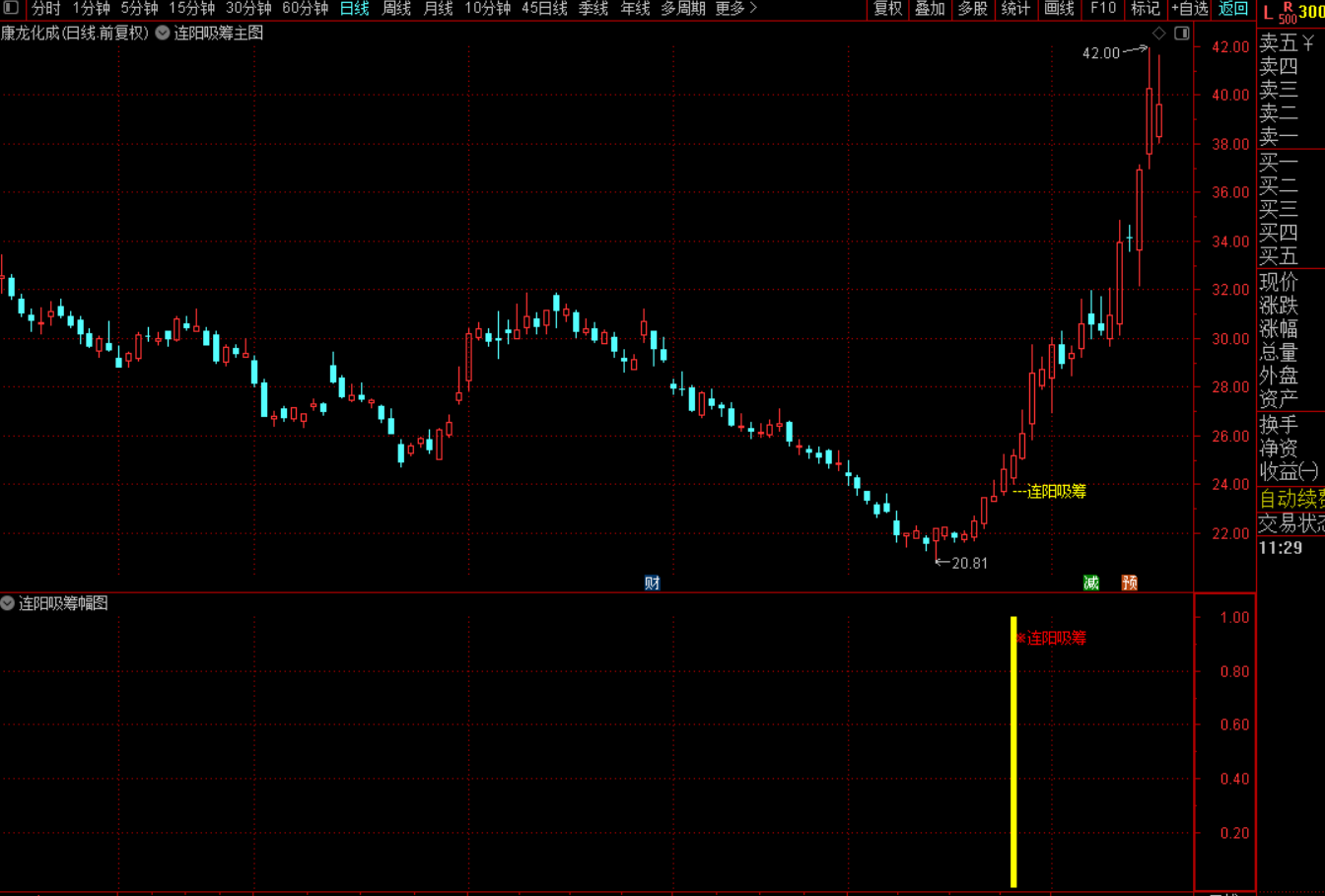
Task: Expand the 连阳吸筹主图 indicator dropdown
Action: pos(163,33)
